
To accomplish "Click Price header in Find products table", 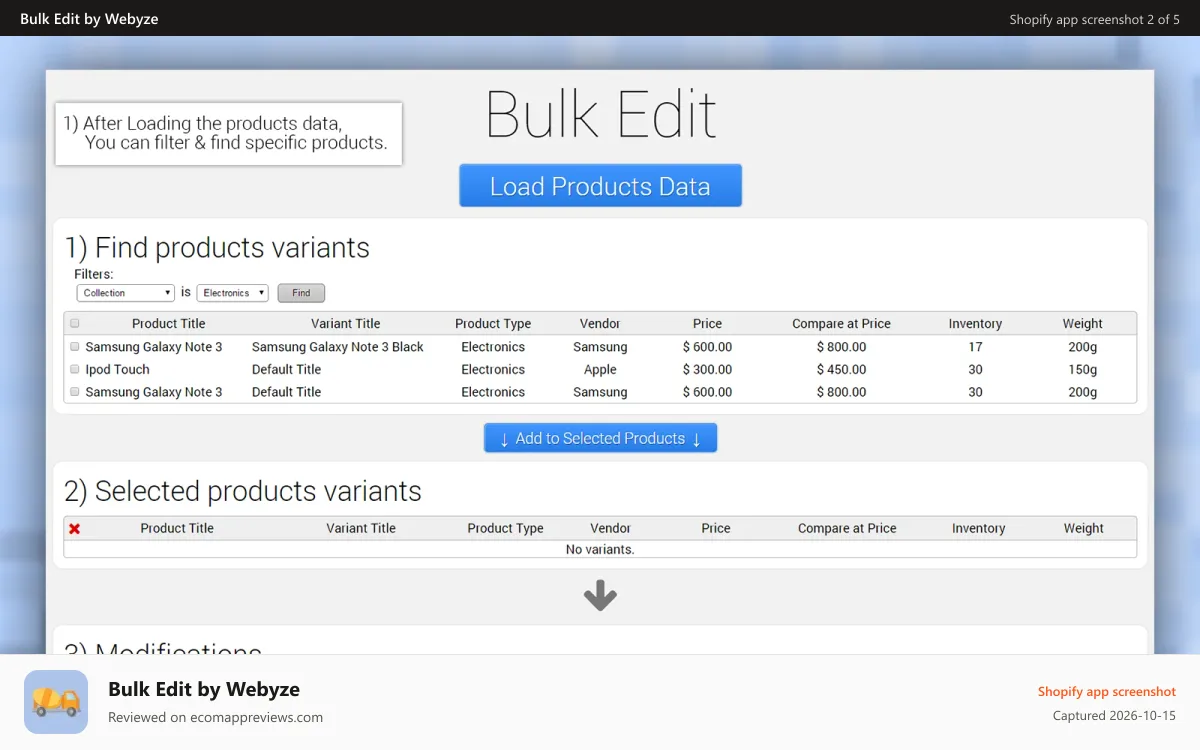I will pyautogui.click(x=707, y=323).
